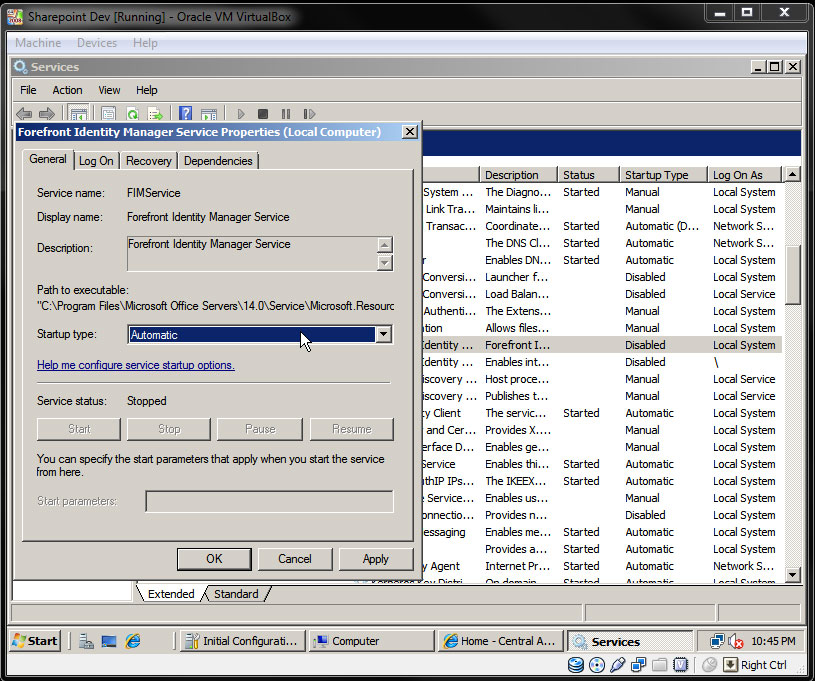The image size is (815, 681).
Task: Launch Internet Explorer from quick launch
Action: 133,641
